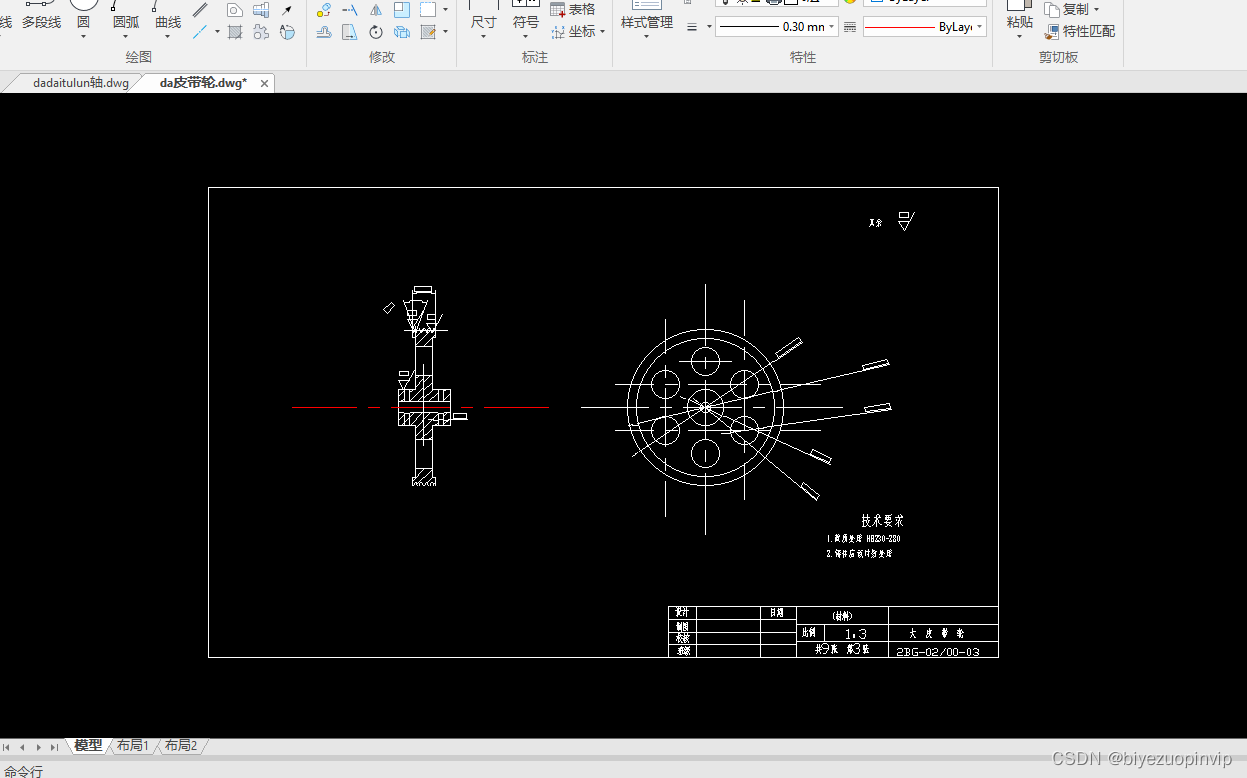This screenshot has width=1247, height=778.
Task: Switch to the 布局1 layout tab
Action: [133, 746]
